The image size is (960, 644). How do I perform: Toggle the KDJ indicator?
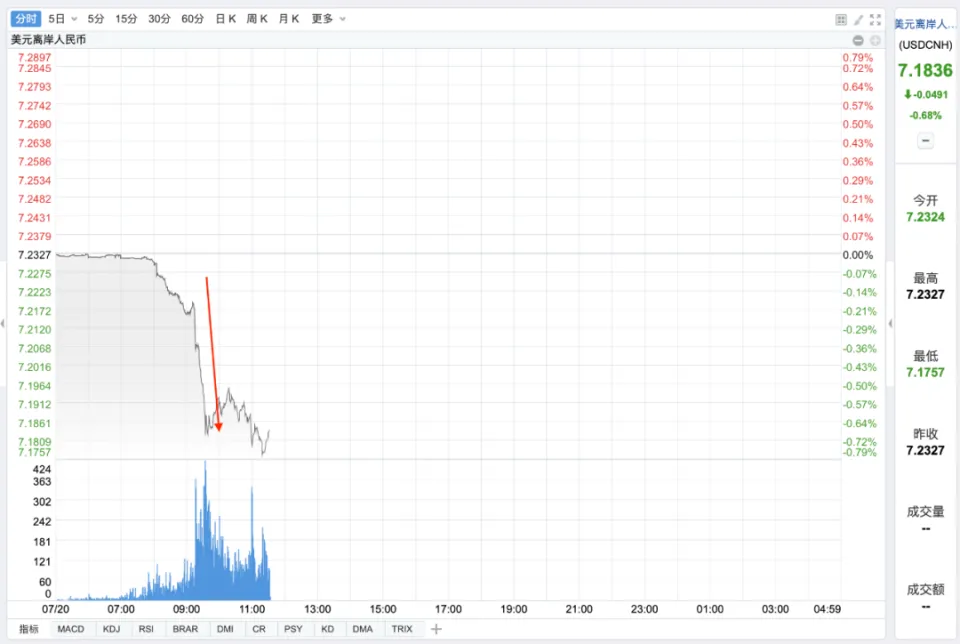point(110,629)
